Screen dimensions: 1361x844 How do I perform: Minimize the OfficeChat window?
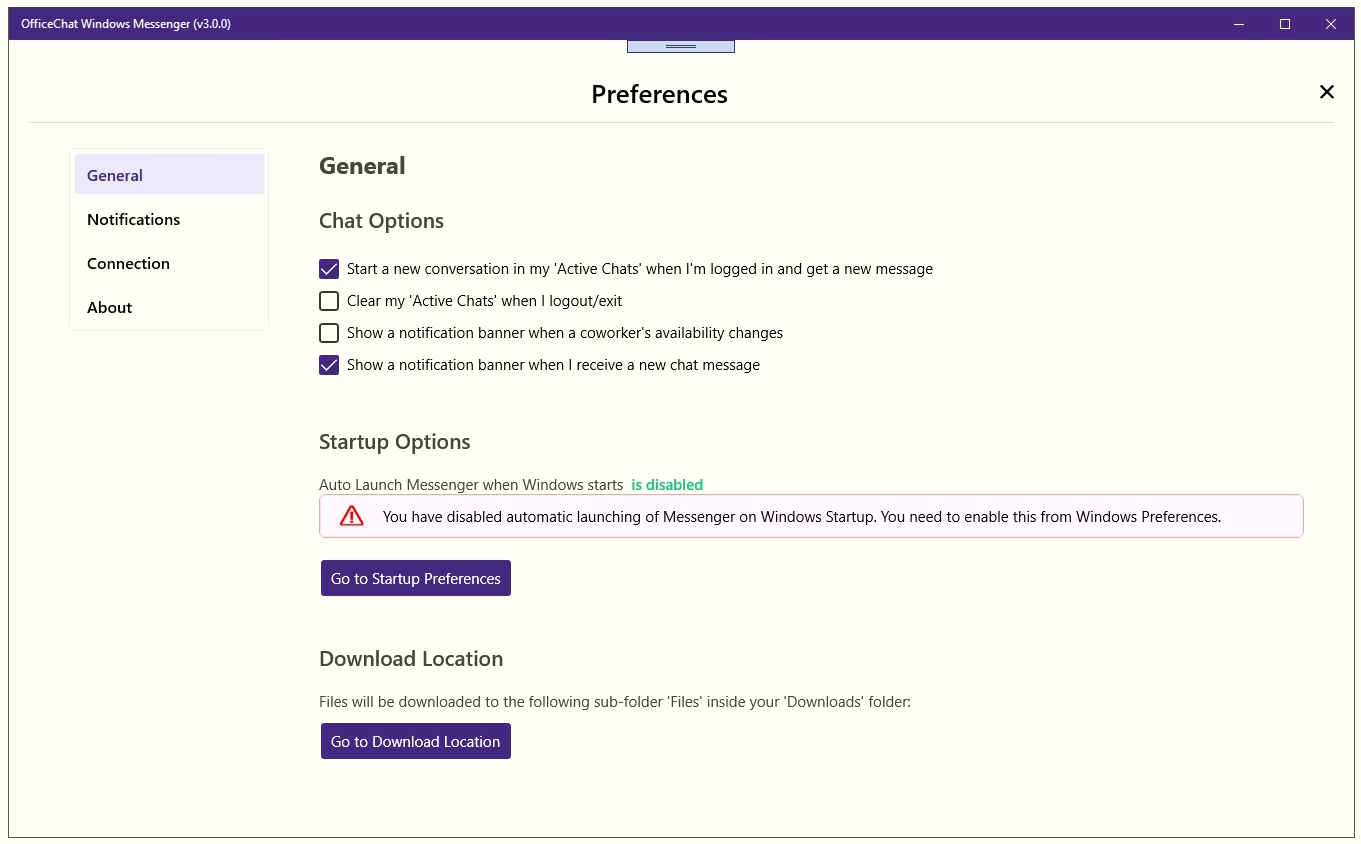pyautogui.click(x=1239, y=24)
